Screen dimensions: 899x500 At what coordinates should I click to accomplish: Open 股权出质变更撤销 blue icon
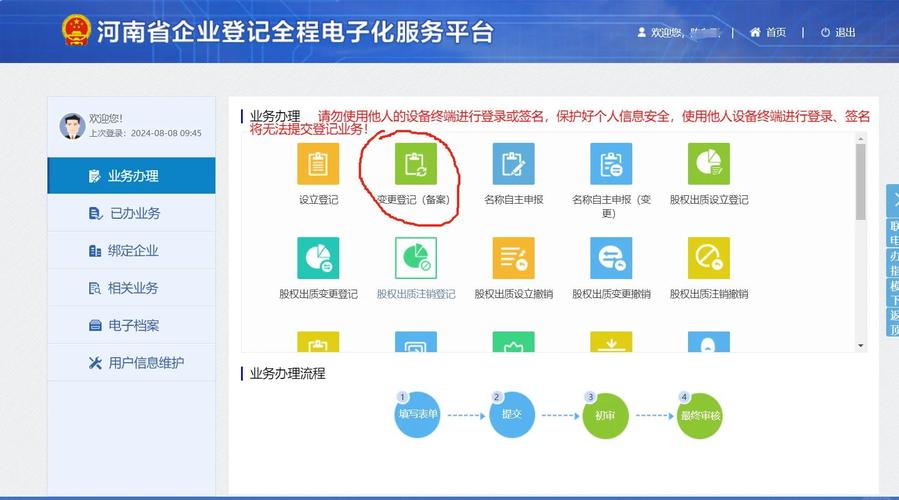click(x=611, y=258)
